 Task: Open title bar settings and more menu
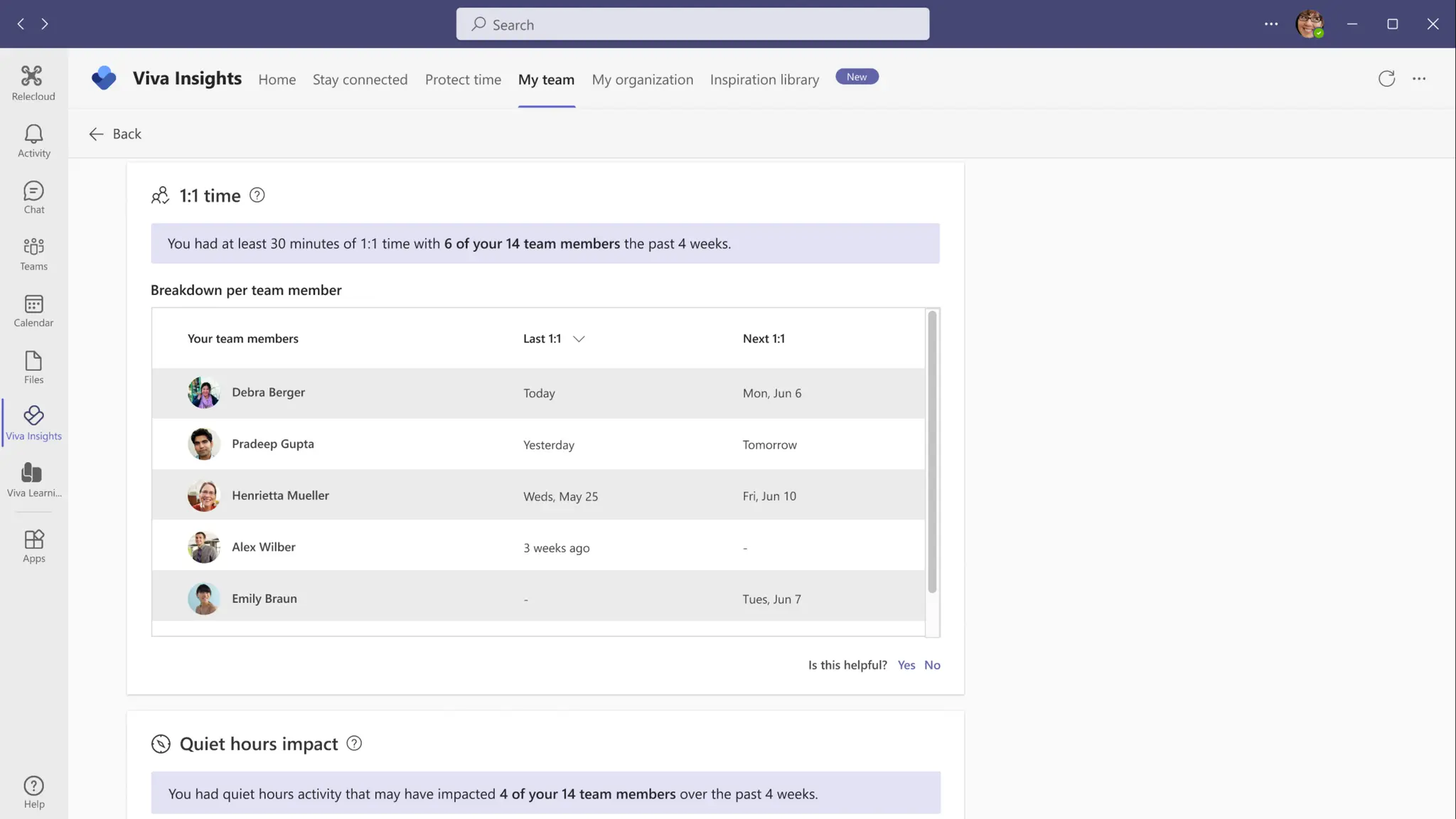[1271, 24]
